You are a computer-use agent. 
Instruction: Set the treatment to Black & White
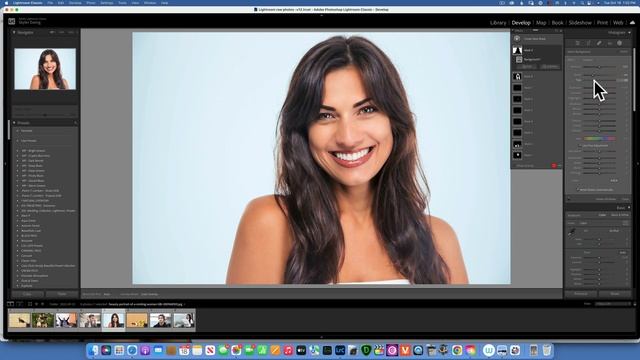click(620, 215)
